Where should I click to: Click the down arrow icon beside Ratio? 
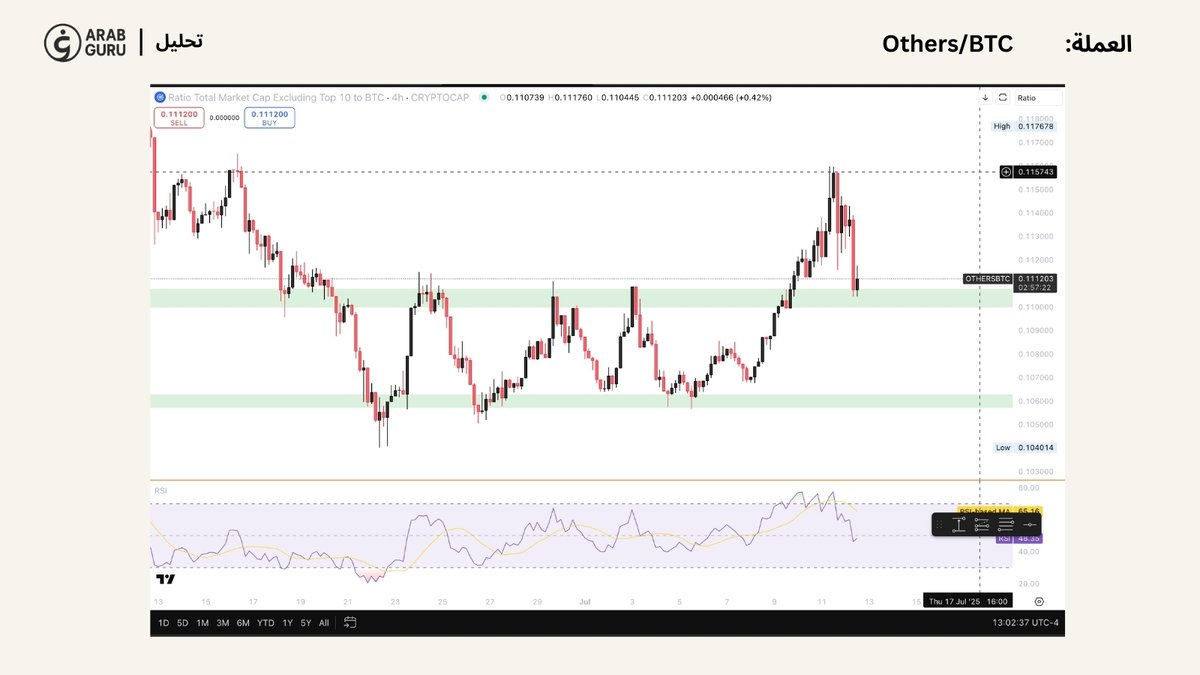(985, 98)
